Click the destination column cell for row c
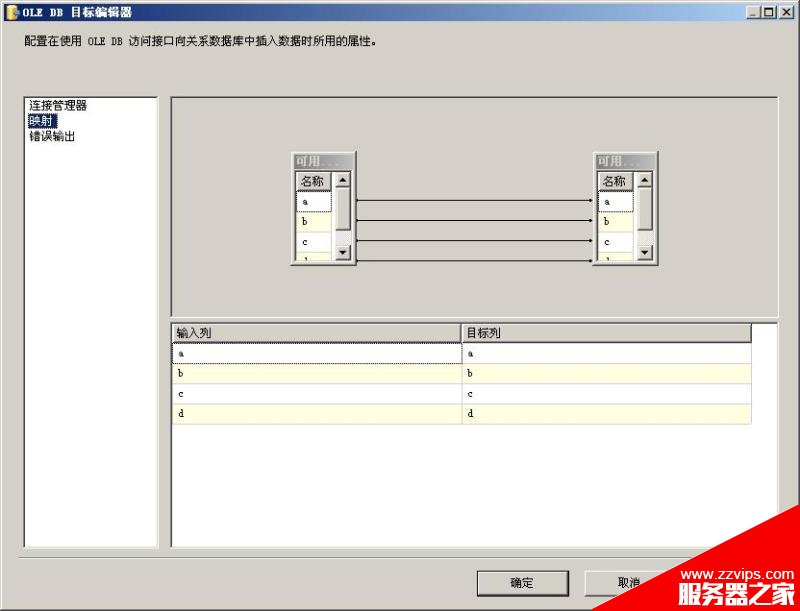The width and height of the screenshot is (800, 611). click(x=607, y=394)
